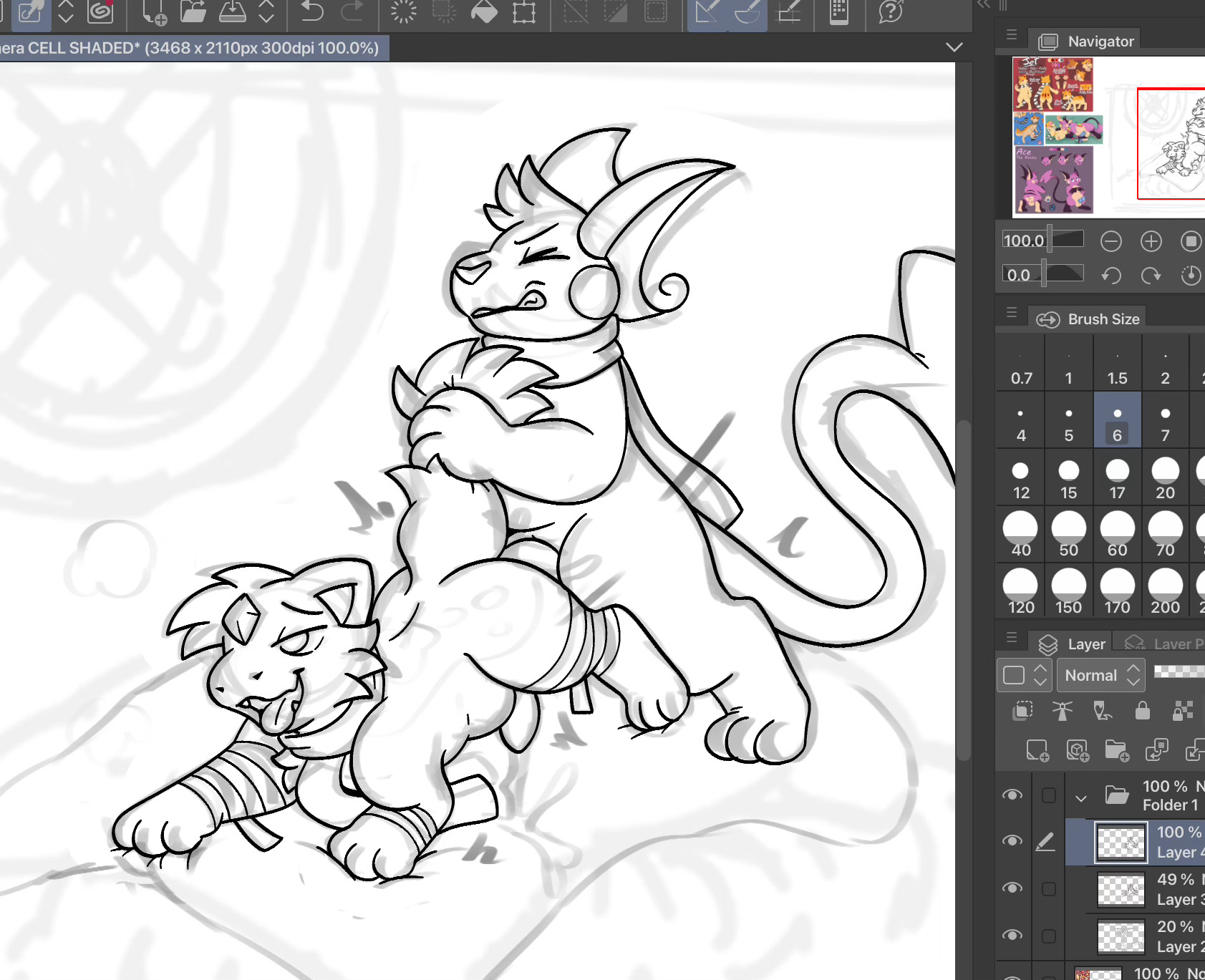The width and height of the screenshot is (1205, 980).
Task: Click the Redo arrow icon
Action: click(x=352, y=11)
